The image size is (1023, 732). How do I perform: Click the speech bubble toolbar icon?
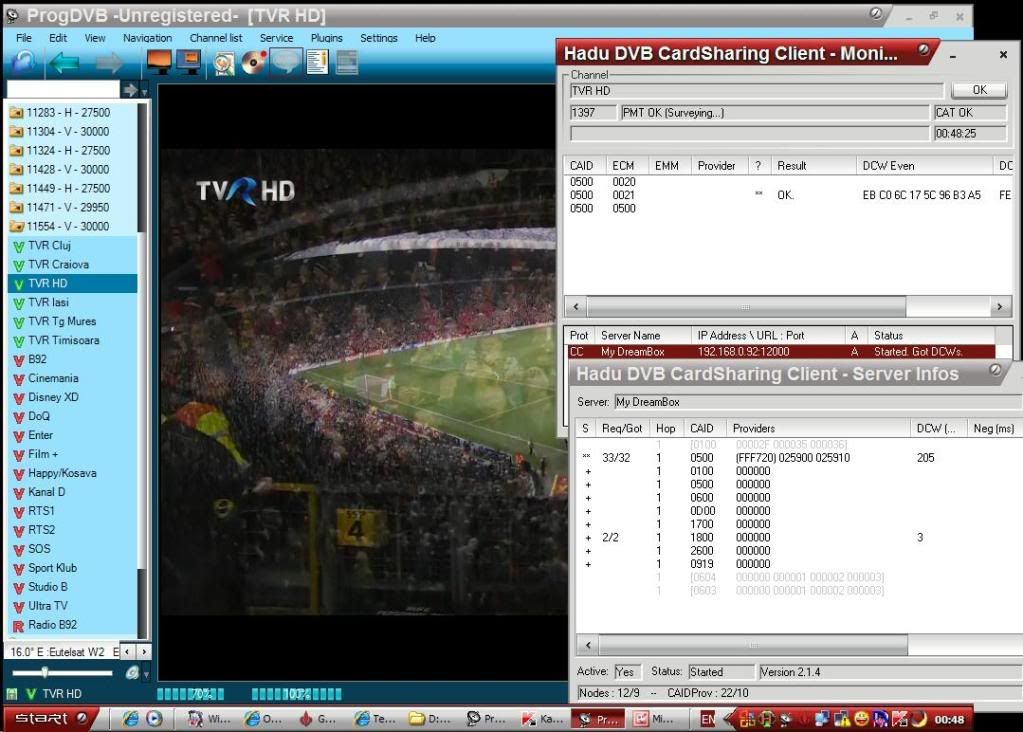pos(286,63)
